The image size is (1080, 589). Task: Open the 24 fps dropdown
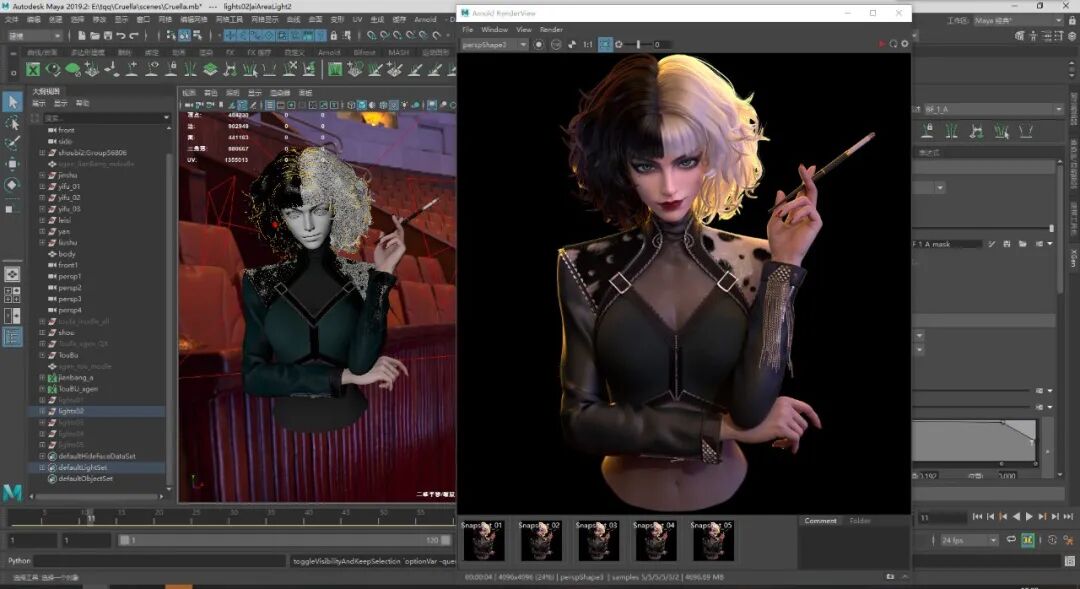(969, 540)
